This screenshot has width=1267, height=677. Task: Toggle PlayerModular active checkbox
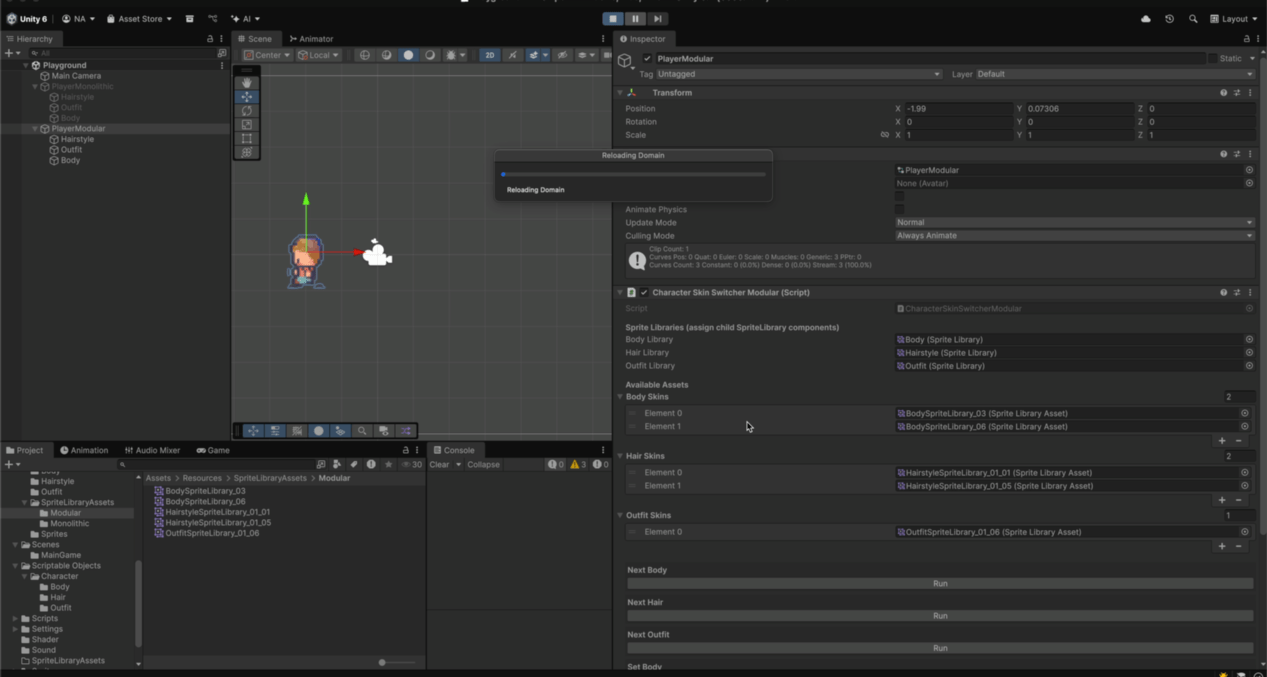pyautogui.click(x=647, y=59)
